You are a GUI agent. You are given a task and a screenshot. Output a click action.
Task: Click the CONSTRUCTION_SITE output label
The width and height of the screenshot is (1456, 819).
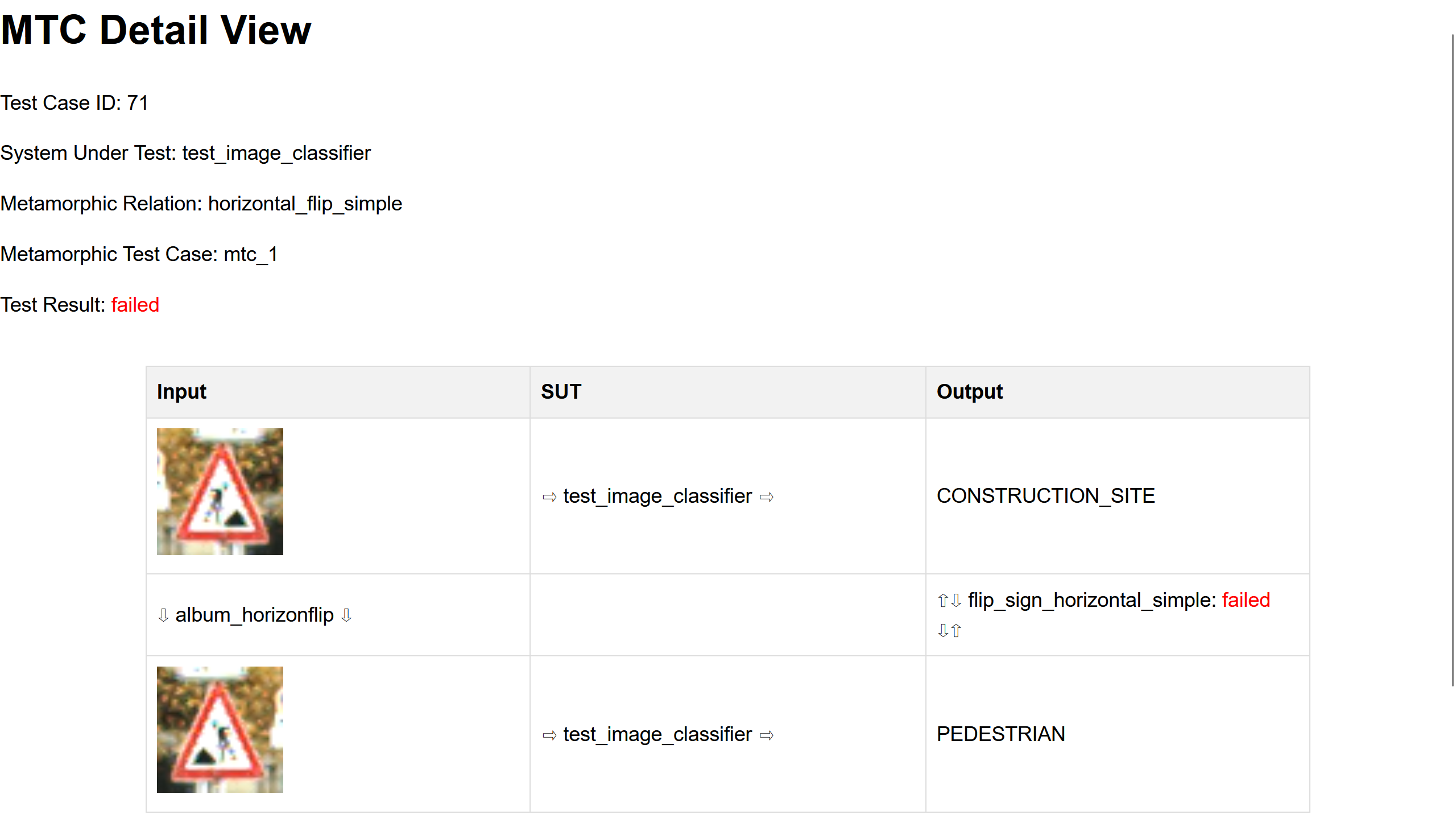click(x=1045, y=497)
